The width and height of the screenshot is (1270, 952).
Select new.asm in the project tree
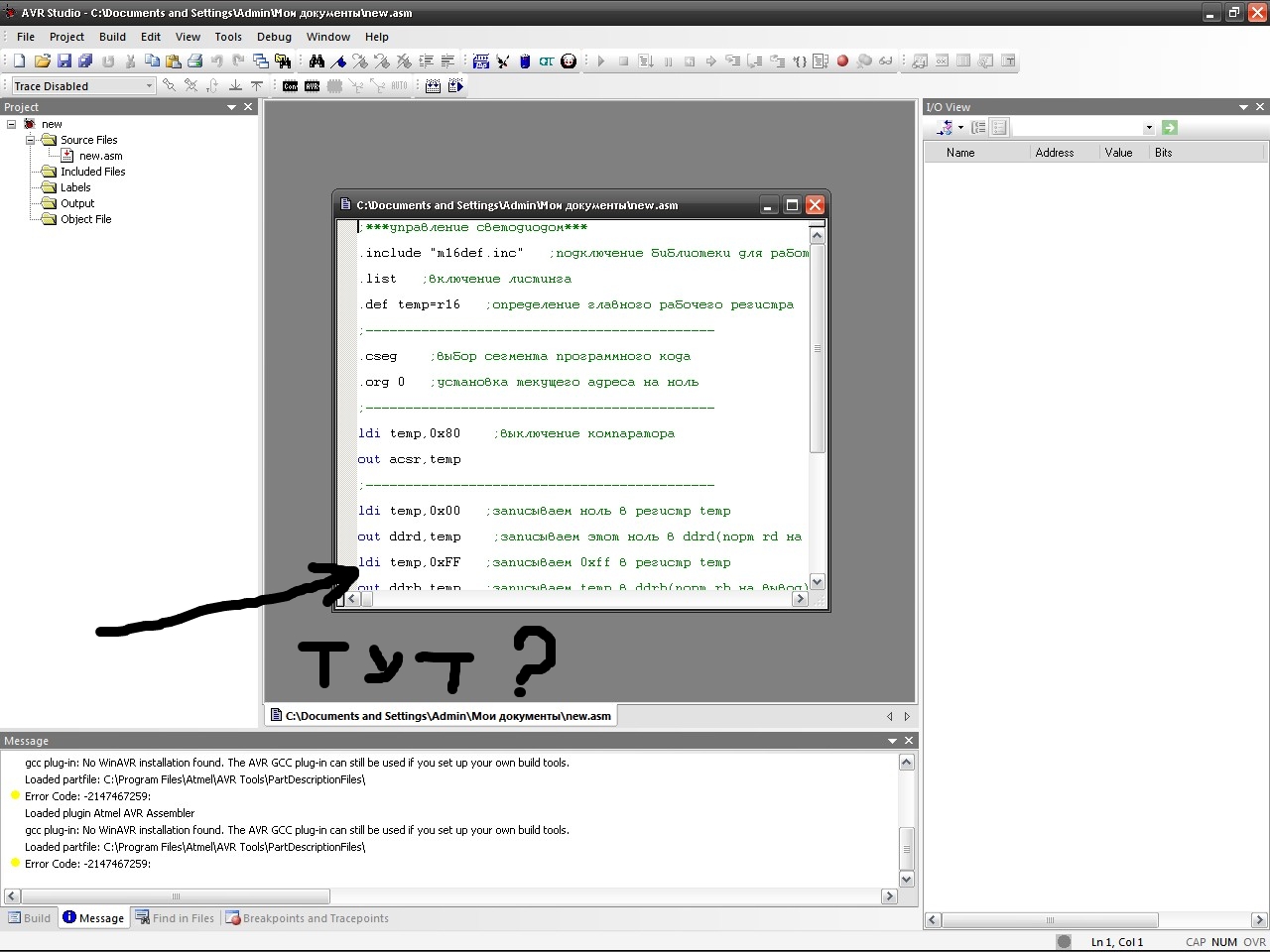point(100,156)
